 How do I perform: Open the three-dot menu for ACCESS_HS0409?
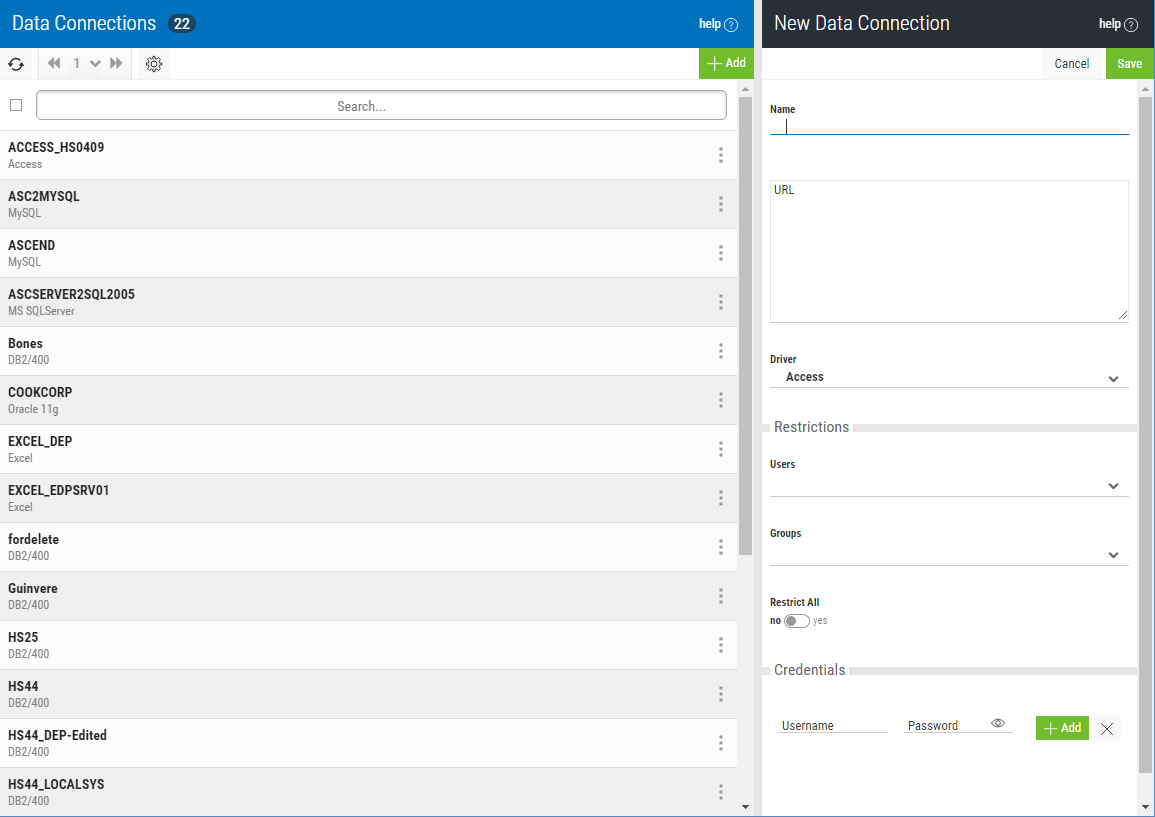tap(720, 155)
